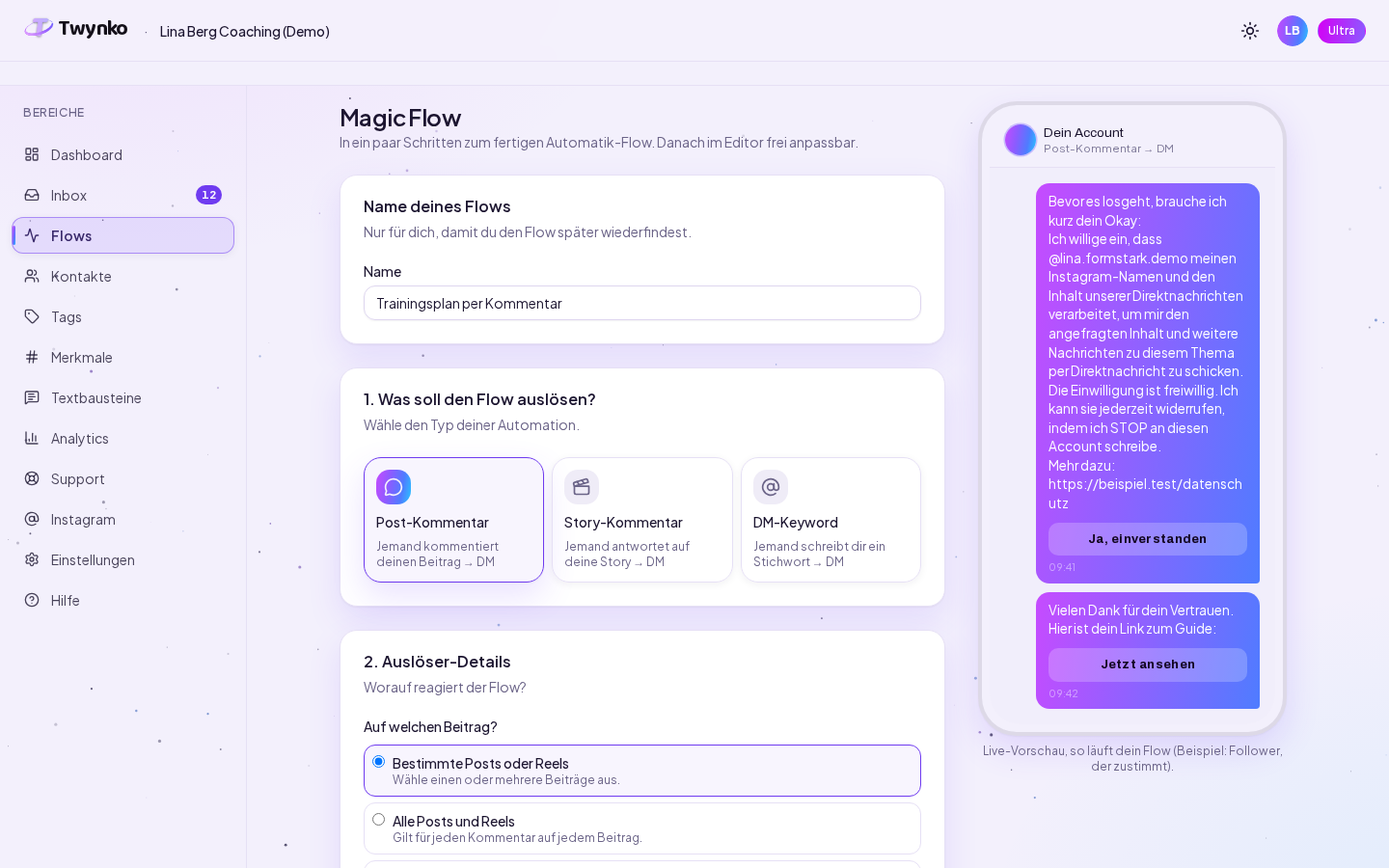Click the Magic Flow page heading
Viewport: 1389px width, 868px height.
tap(400, 118)
